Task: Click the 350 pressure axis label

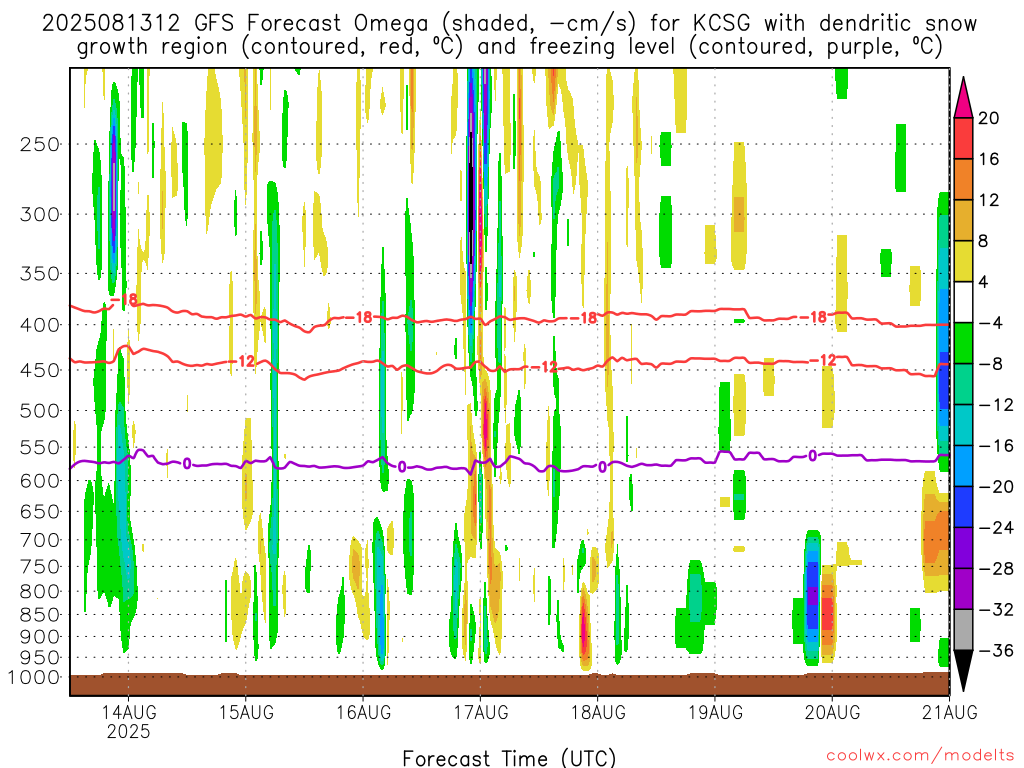Action: click(x=40, y=274)
